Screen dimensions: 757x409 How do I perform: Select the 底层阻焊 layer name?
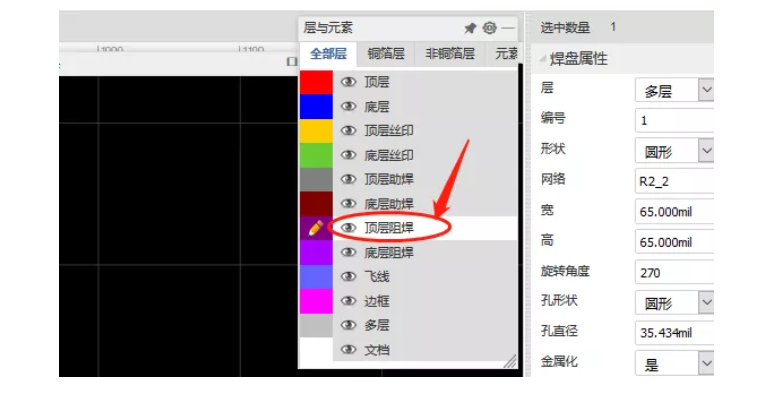click(389, 253)
